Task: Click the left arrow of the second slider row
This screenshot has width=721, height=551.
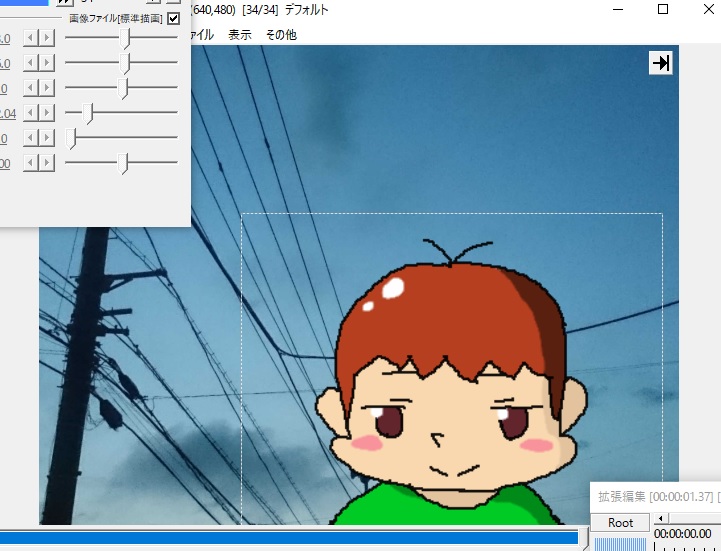Action: [x=30, y=63]
